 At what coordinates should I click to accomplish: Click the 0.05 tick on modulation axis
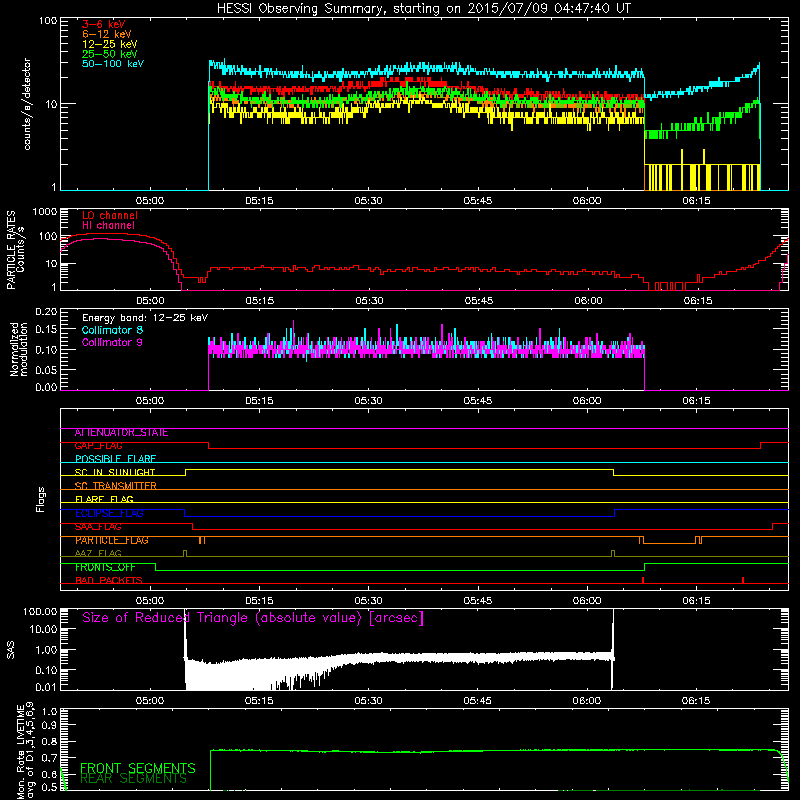coord(46,370)
